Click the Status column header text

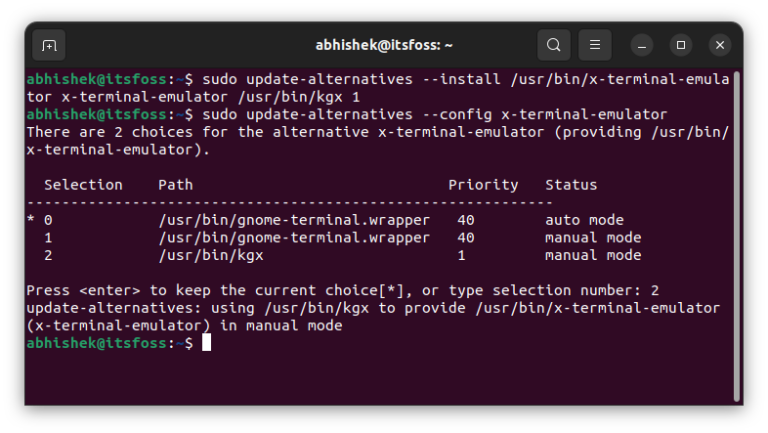[571, 185]
